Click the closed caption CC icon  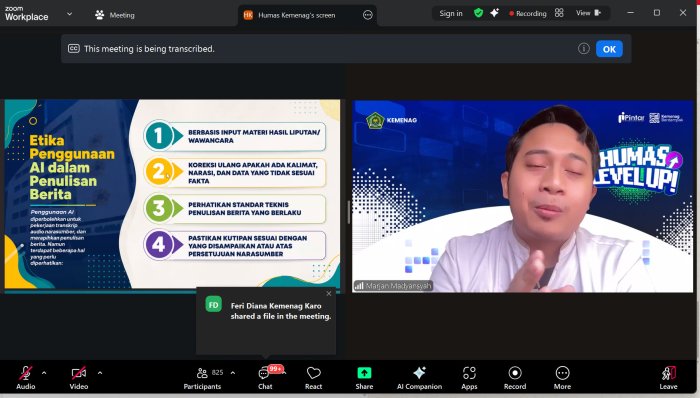pyautogui.click(x=74, y=49)
